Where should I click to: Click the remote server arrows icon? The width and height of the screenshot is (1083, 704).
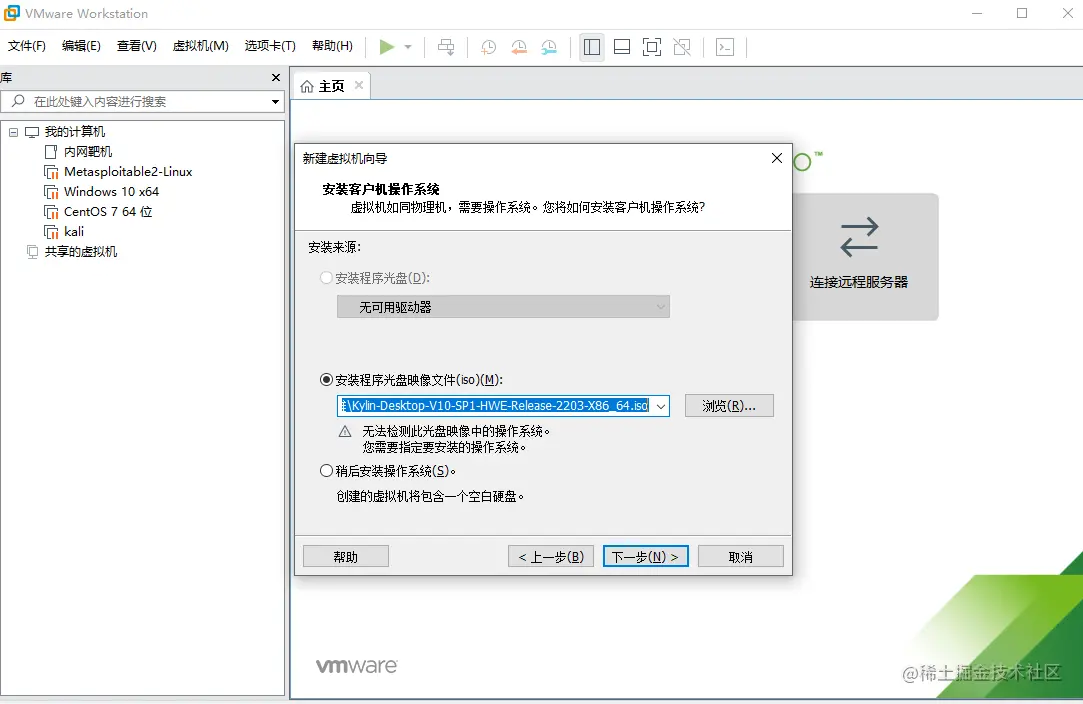tap(859, 237)
